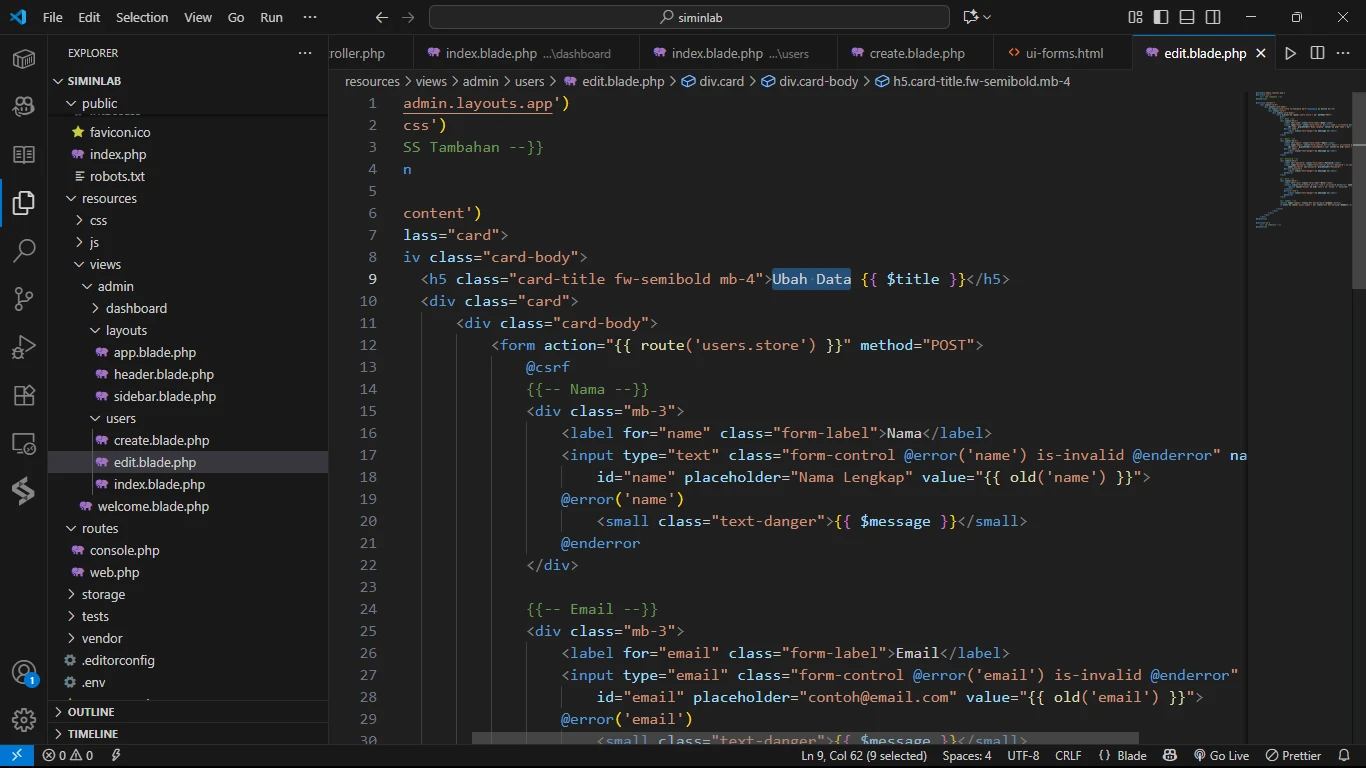Click the Run file play icon
Screen dimensions: 1366x768
point(1290,53)
